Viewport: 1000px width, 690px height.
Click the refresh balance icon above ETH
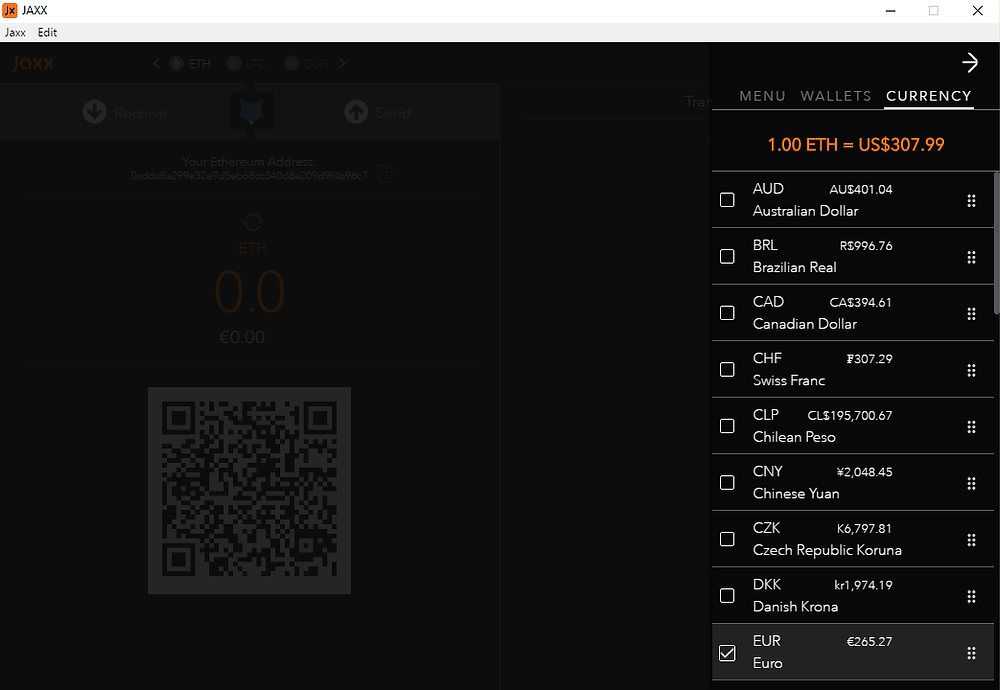click(x=253, y=222)
